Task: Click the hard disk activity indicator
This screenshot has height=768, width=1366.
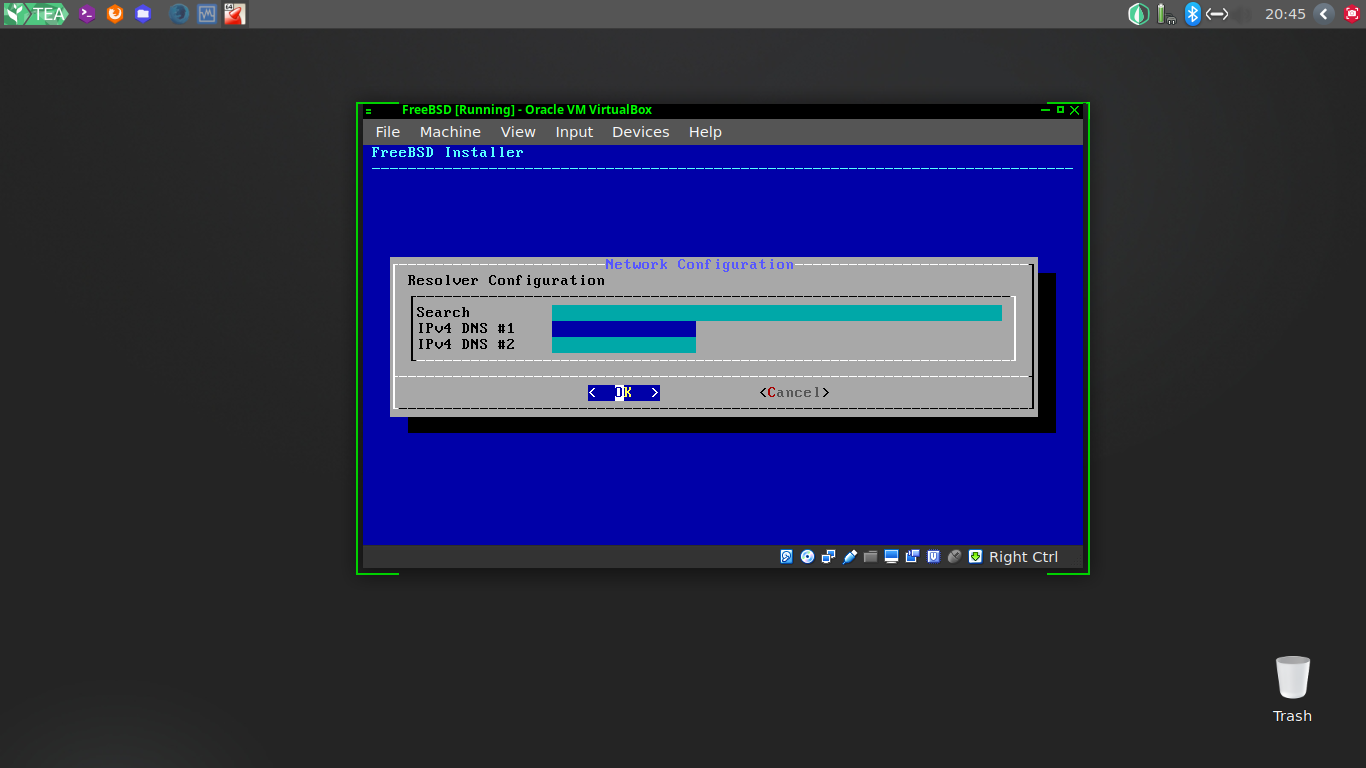Action: point(786,557)
